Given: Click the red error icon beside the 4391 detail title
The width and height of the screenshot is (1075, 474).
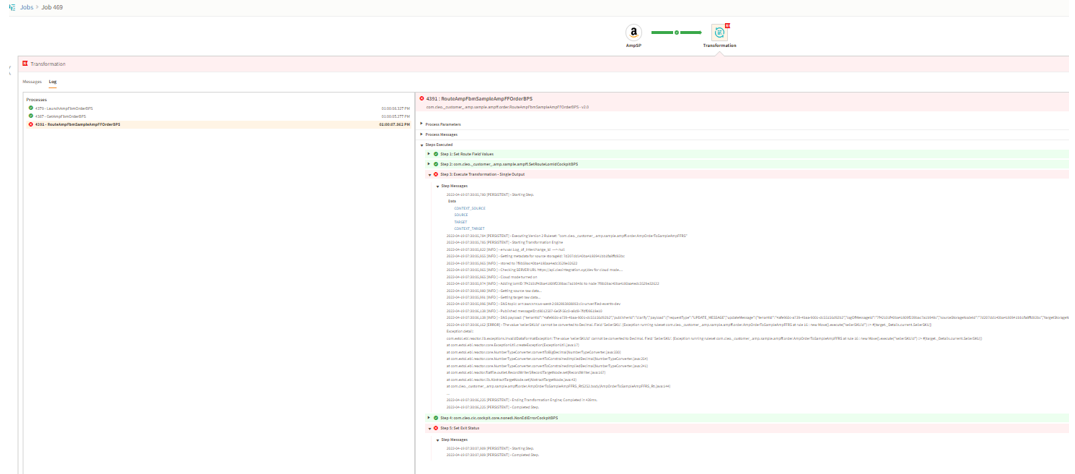Looking at the screenshot, I should (422, 99).
